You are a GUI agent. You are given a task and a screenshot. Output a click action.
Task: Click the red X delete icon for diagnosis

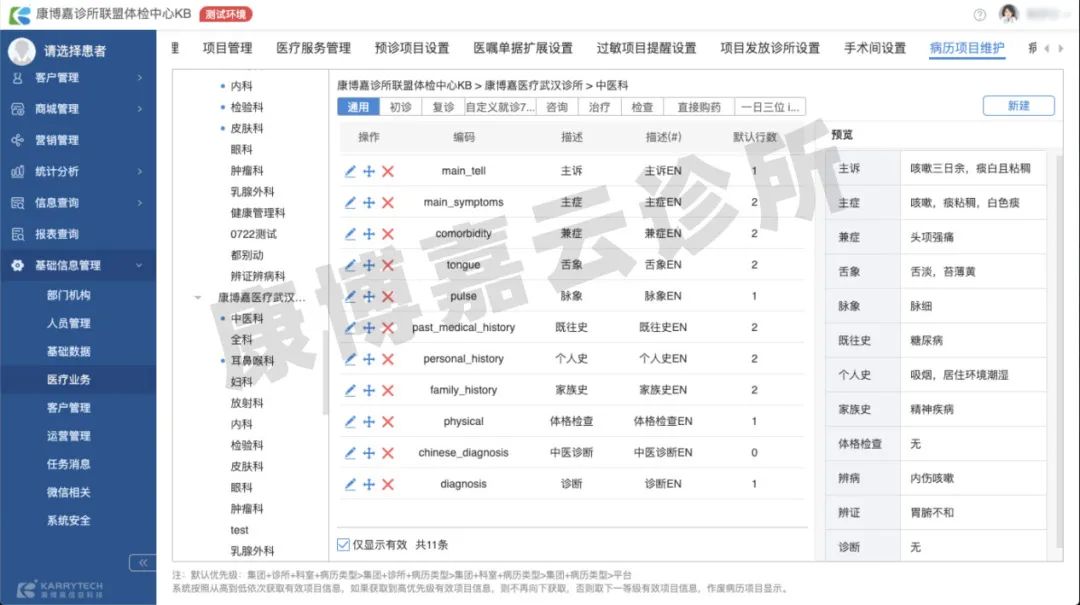[388, 484]
